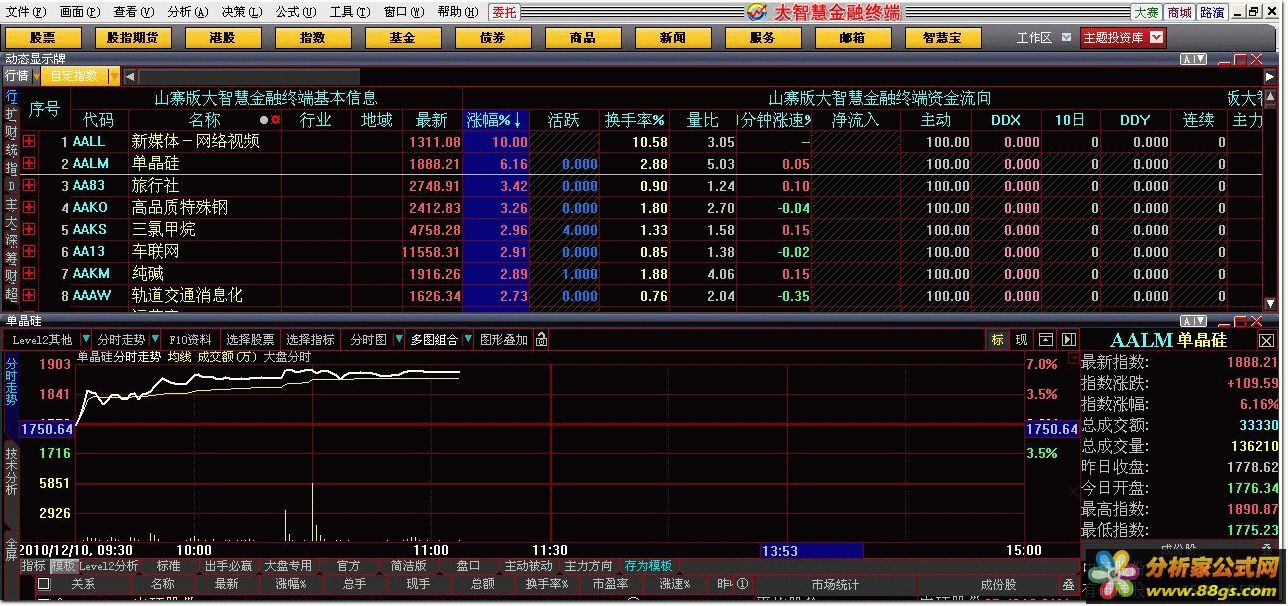1288x606 pixels.
Task: Click the 智慧宝 yellow button
Action: (x=943, y=38)
